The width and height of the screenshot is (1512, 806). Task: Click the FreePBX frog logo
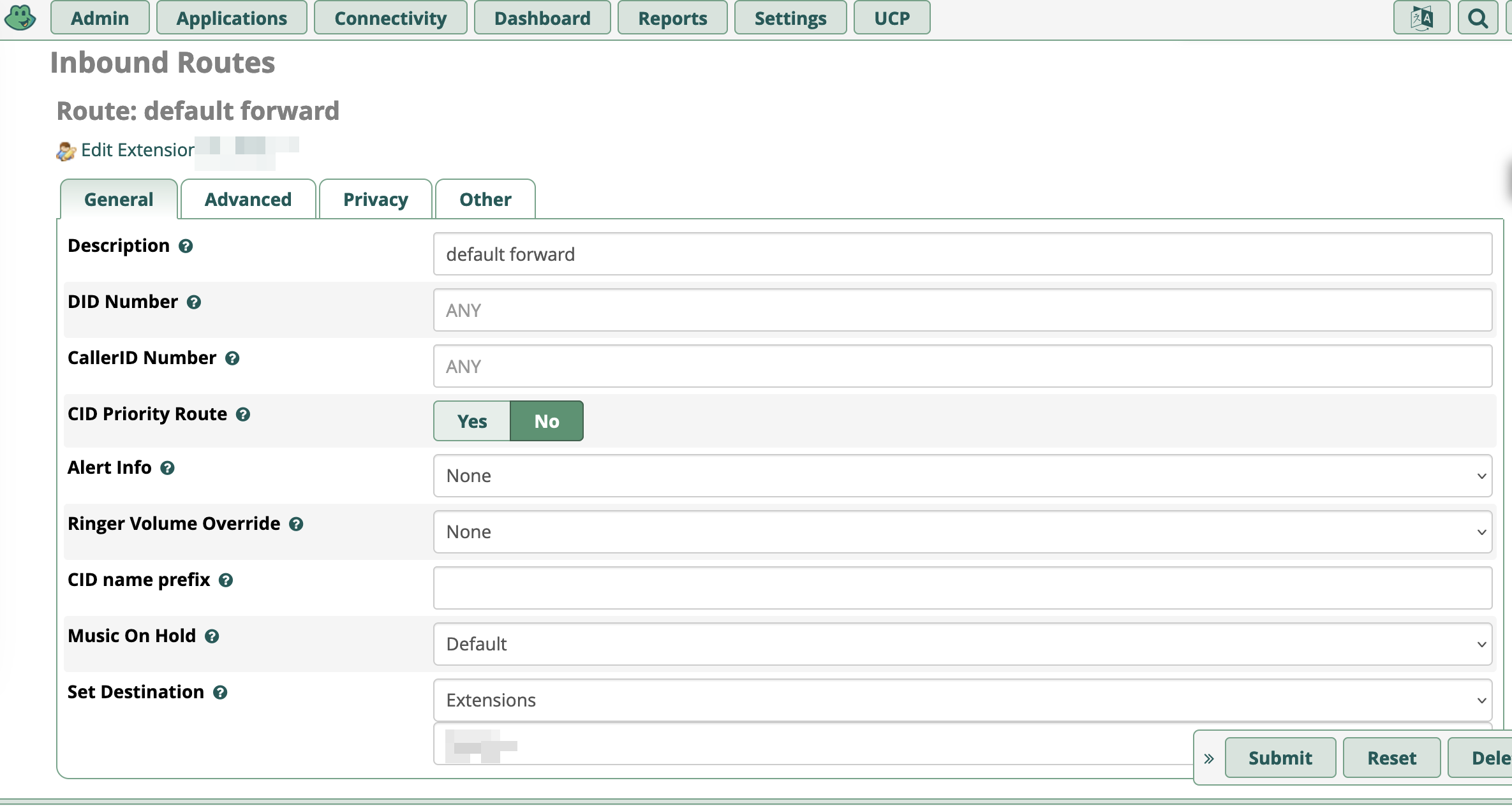[20, 17]
